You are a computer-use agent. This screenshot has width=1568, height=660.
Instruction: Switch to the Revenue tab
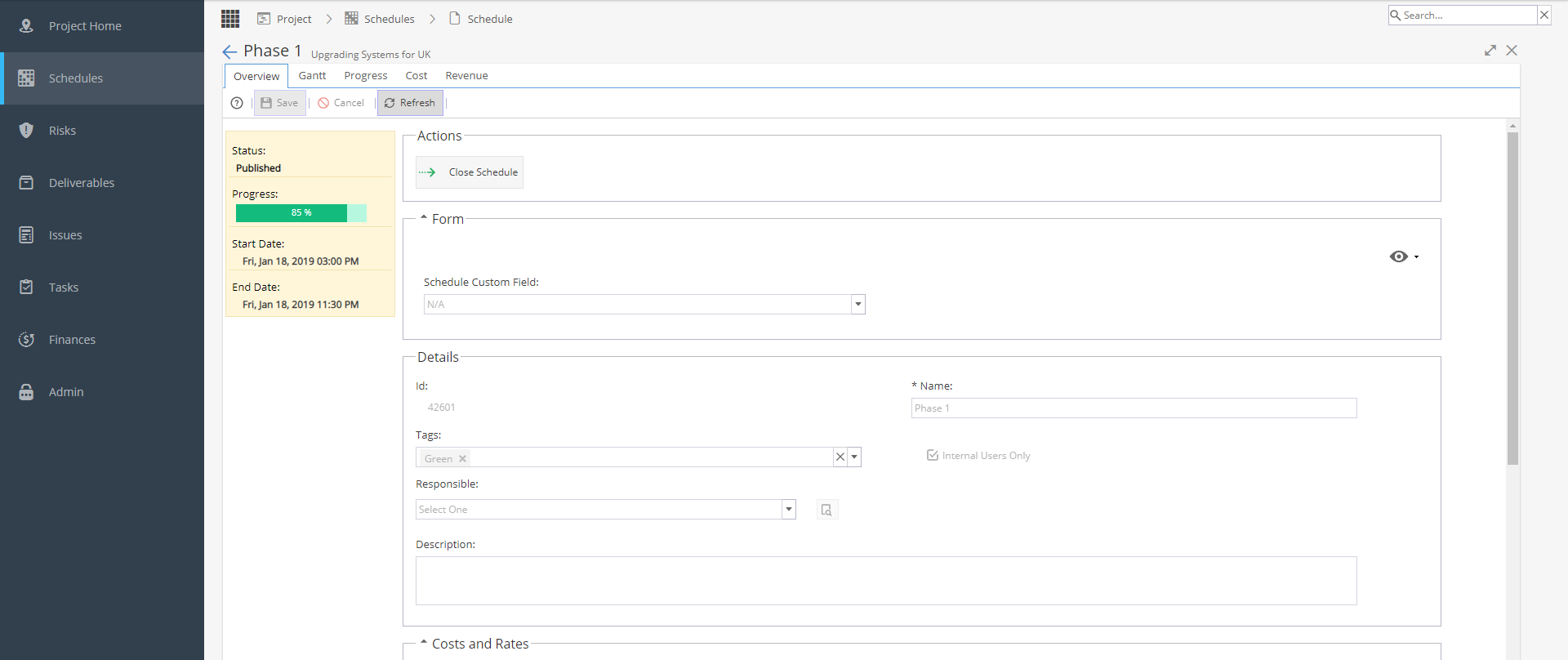pyautogui.click(x=466, y=76)
